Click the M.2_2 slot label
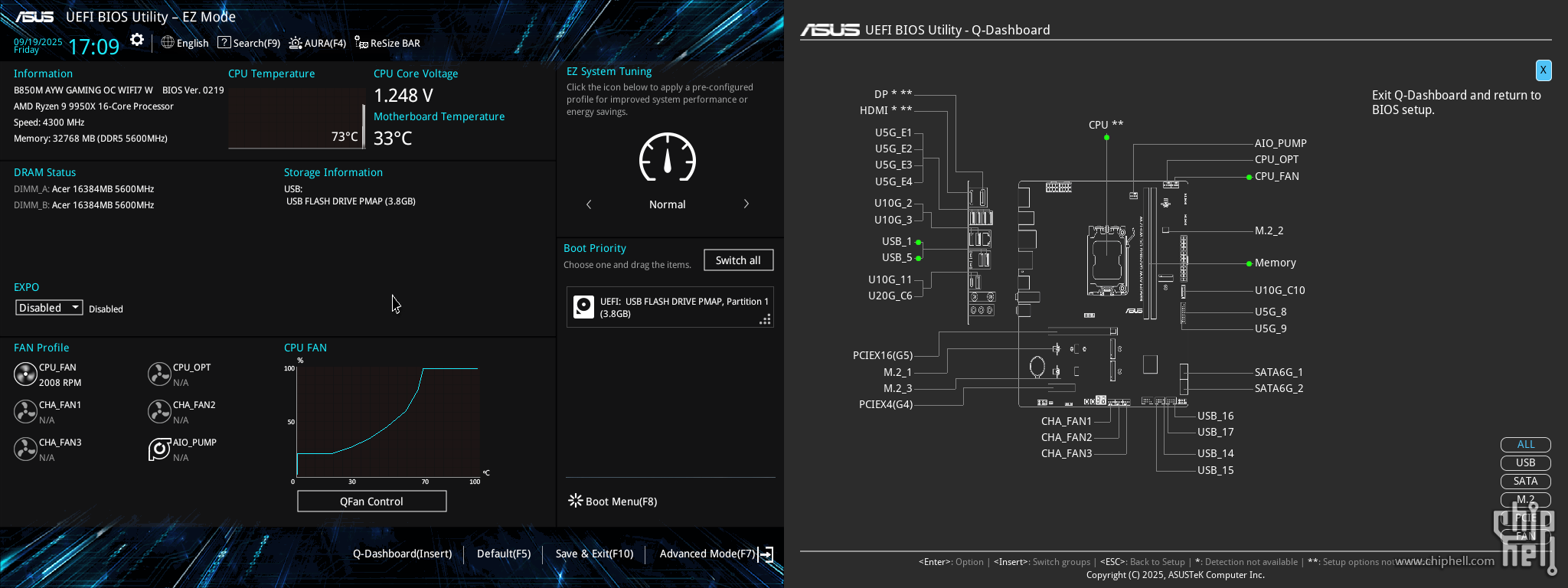This screenshot has width=1568, height=588. 1269,230
